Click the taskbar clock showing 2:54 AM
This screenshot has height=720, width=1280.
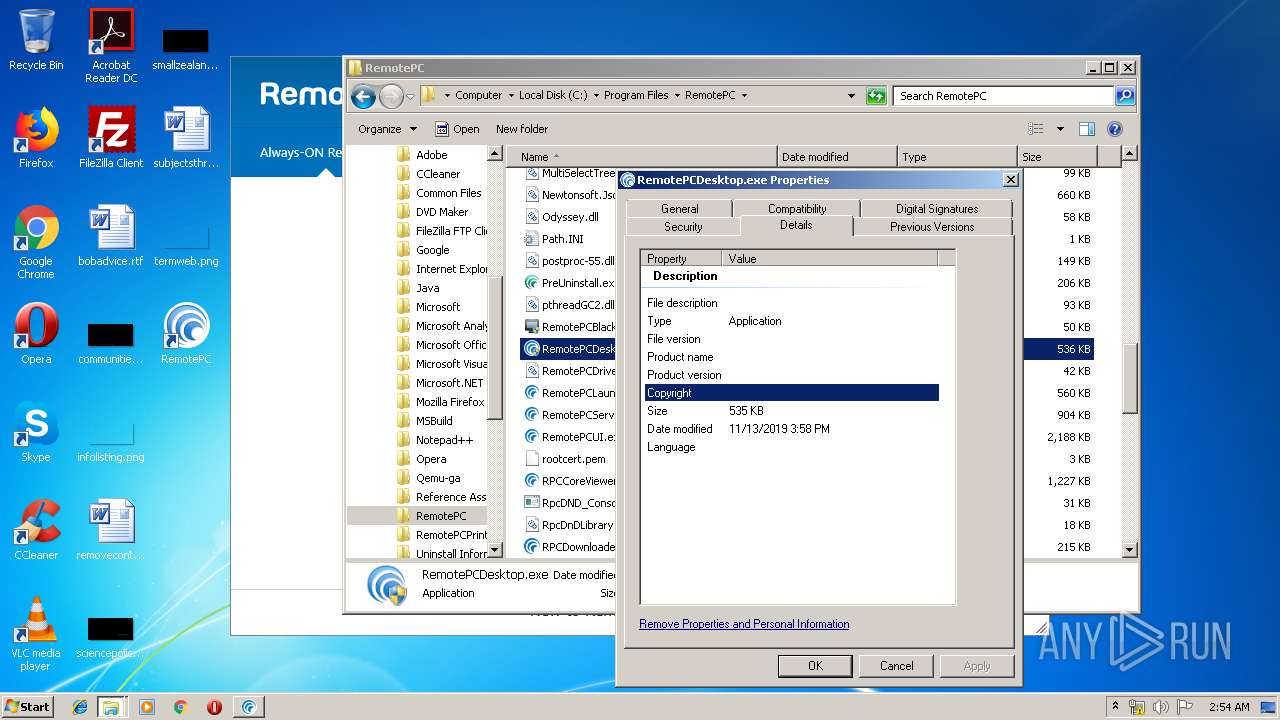click(x=1229, y=707)
